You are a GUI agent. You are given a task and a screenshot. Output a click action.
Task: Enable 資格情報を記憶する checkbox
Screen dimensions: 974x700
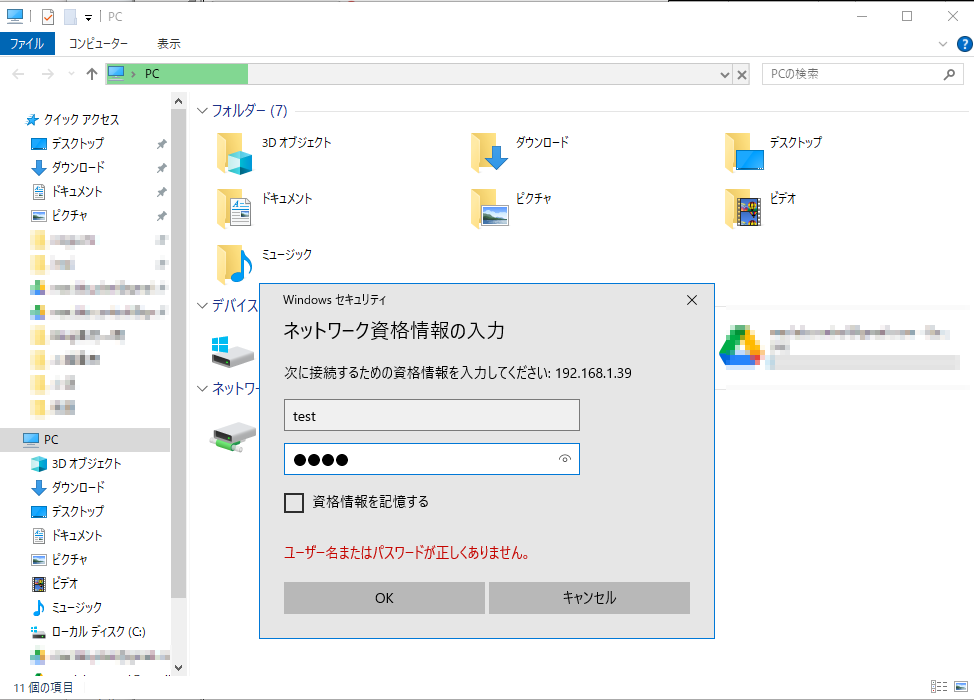[x=294, y=502]
